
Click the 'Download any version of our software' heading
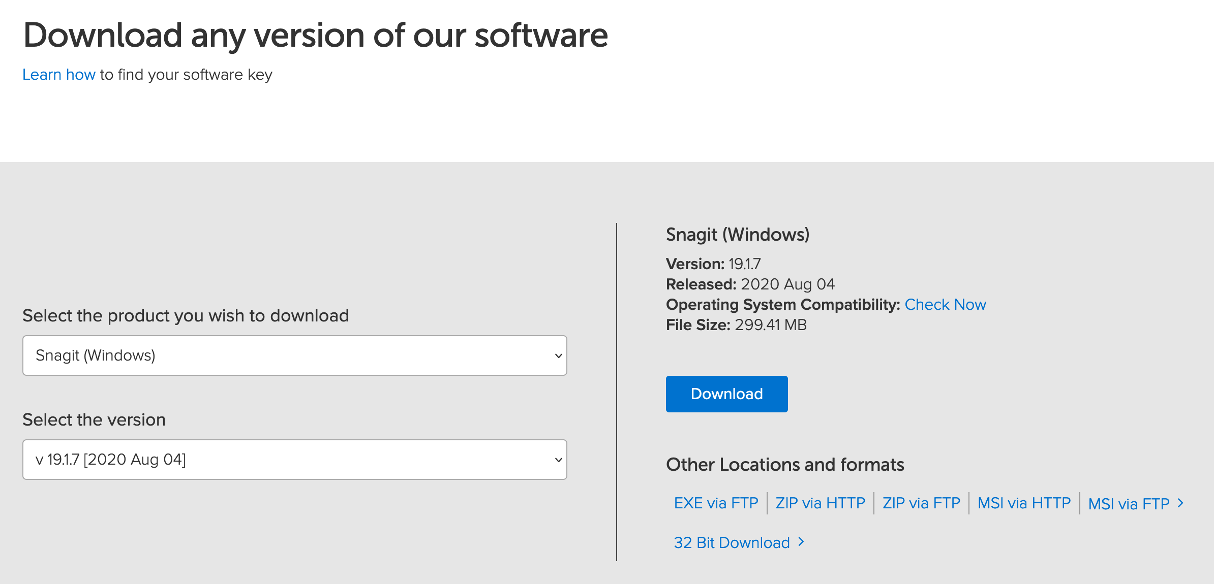pyautogui.click(x=315, y=35)
